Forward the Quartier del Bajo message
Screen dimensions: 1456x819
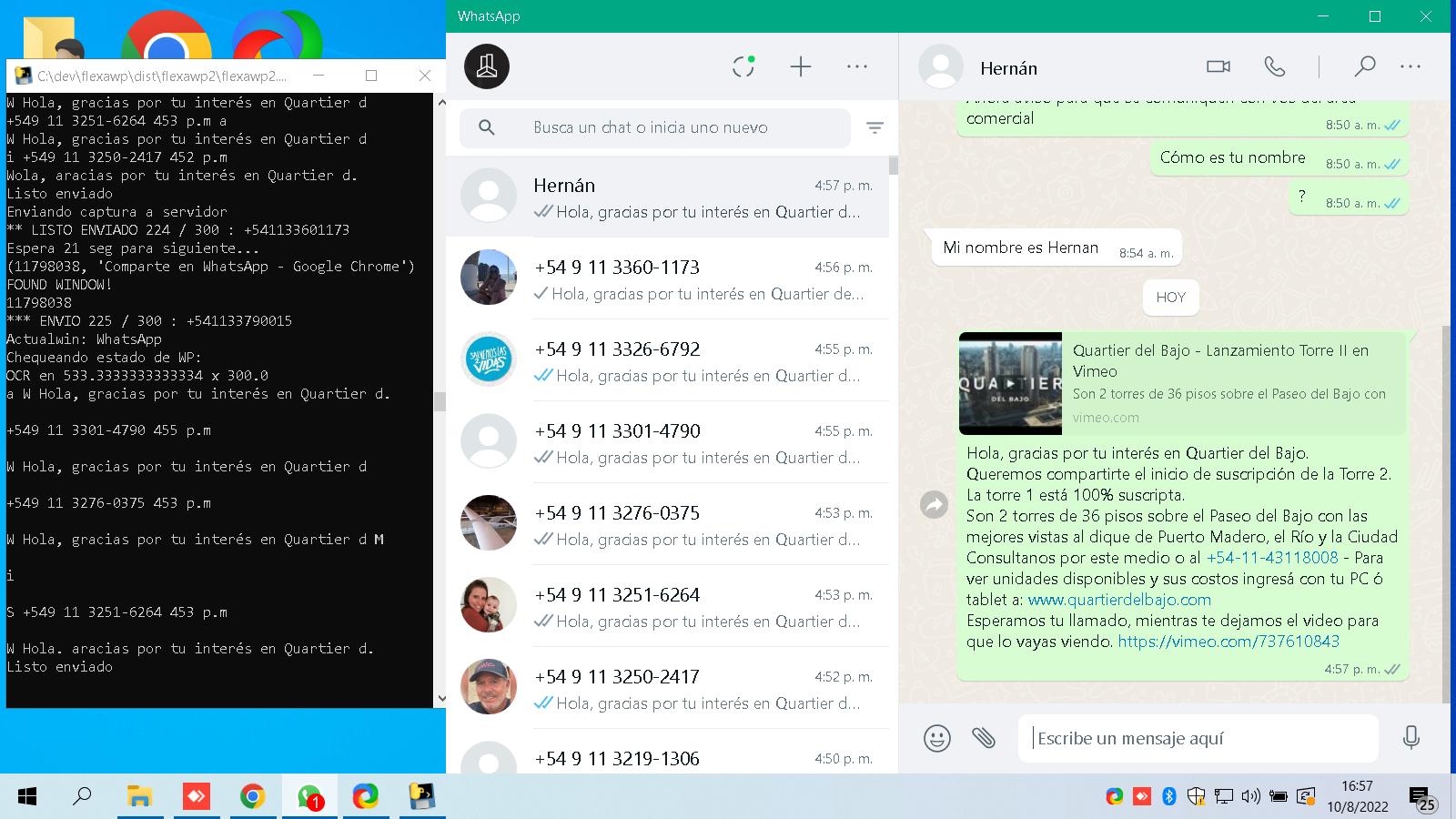click(935, 504)
